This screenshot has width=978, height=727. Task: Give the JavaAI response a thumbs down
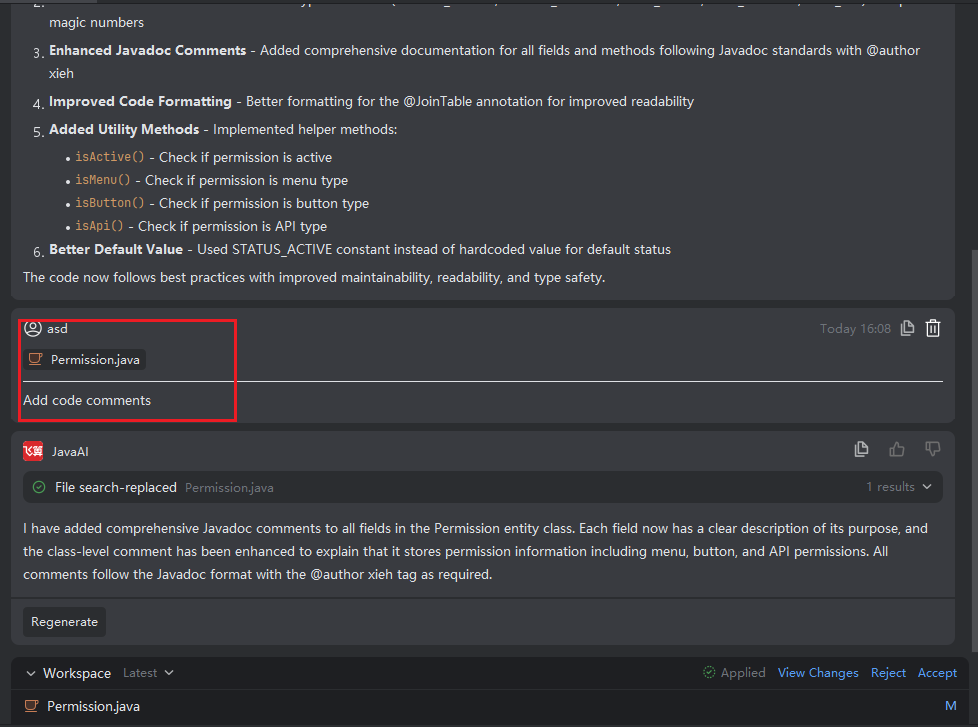(933, 450)
